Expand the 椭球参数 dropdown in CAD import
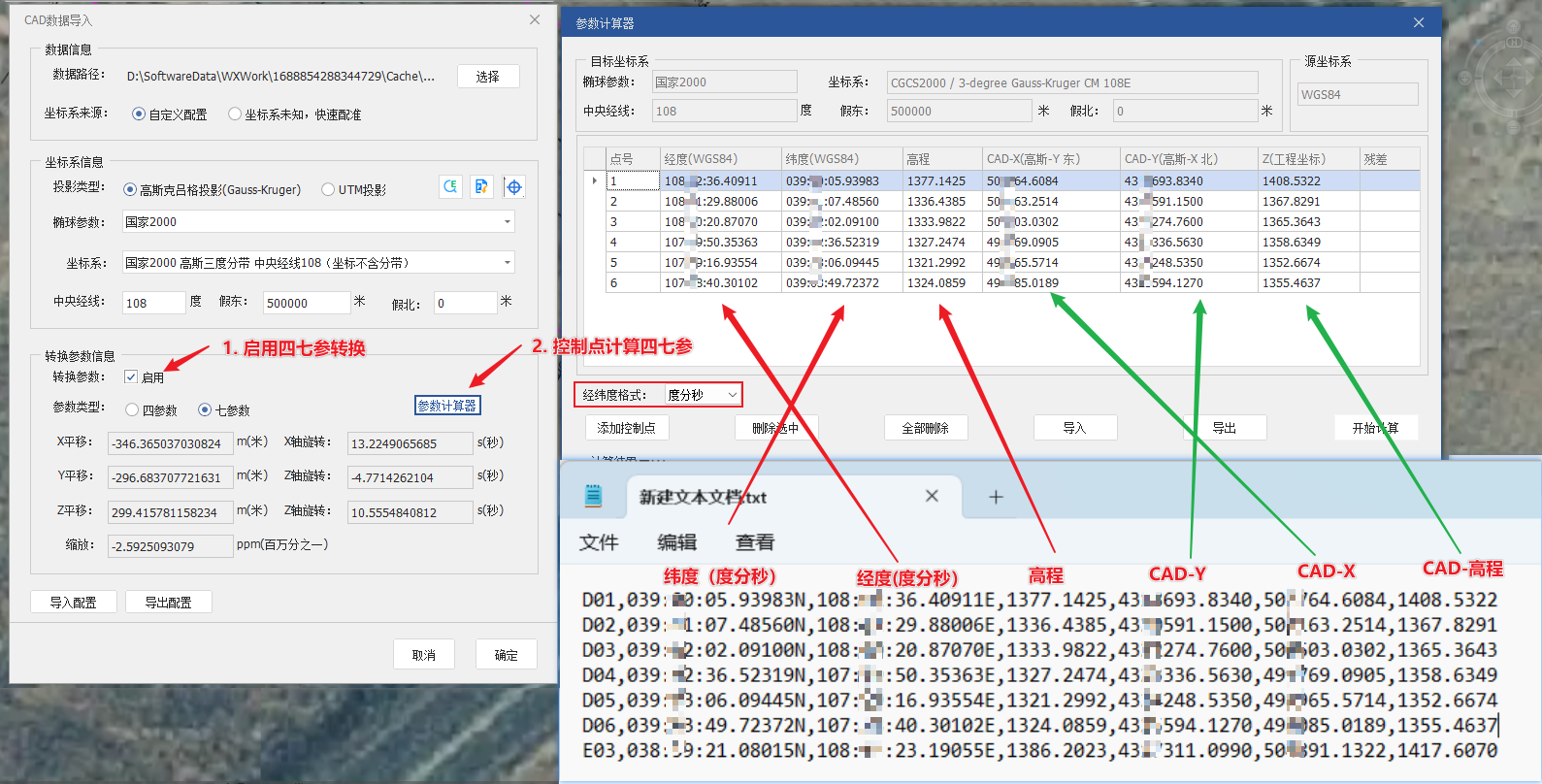Viewport: 1542px width, 784px height. (x=507, y=222)
